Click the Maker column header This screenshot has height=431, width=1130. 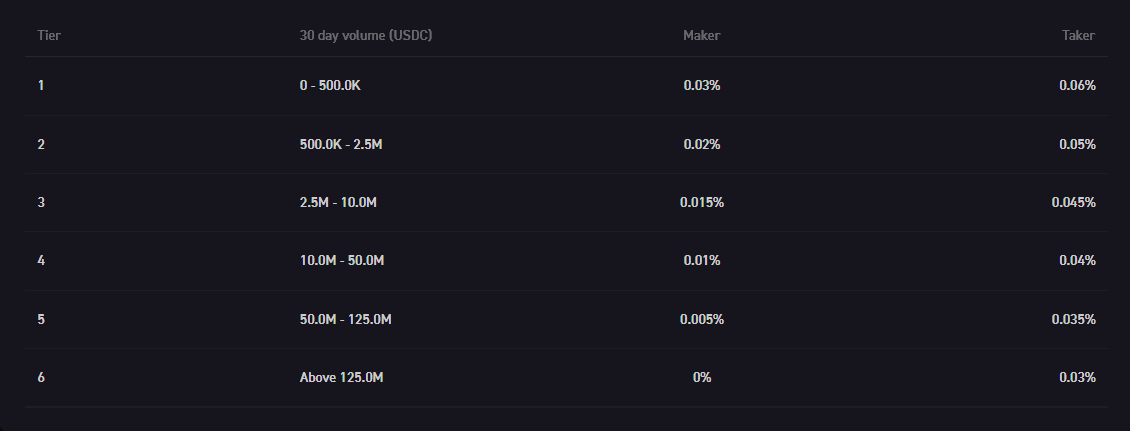[701, 35]
